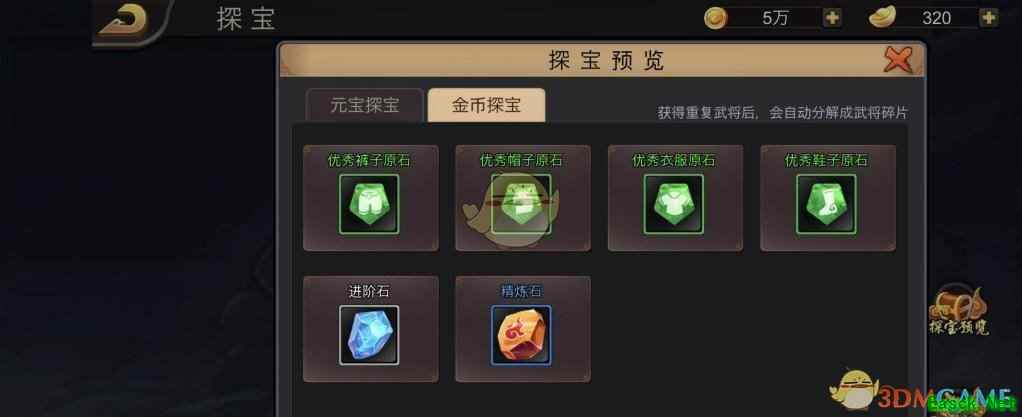Tap the back arrow icon
The image size is (1022, 417).
pyautogui.click(x=125, y=20)
